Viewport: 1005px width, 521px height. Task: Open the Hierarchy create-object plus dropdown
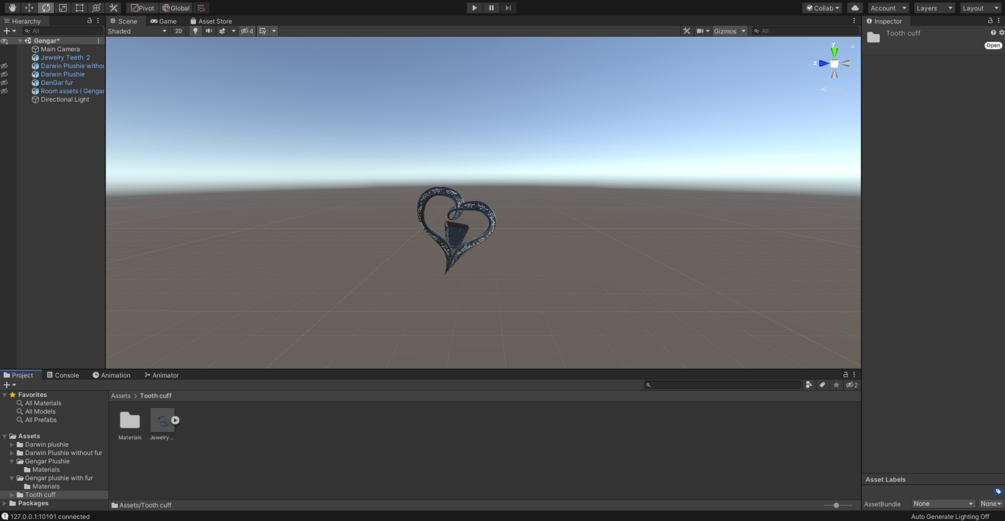point(9,31)
